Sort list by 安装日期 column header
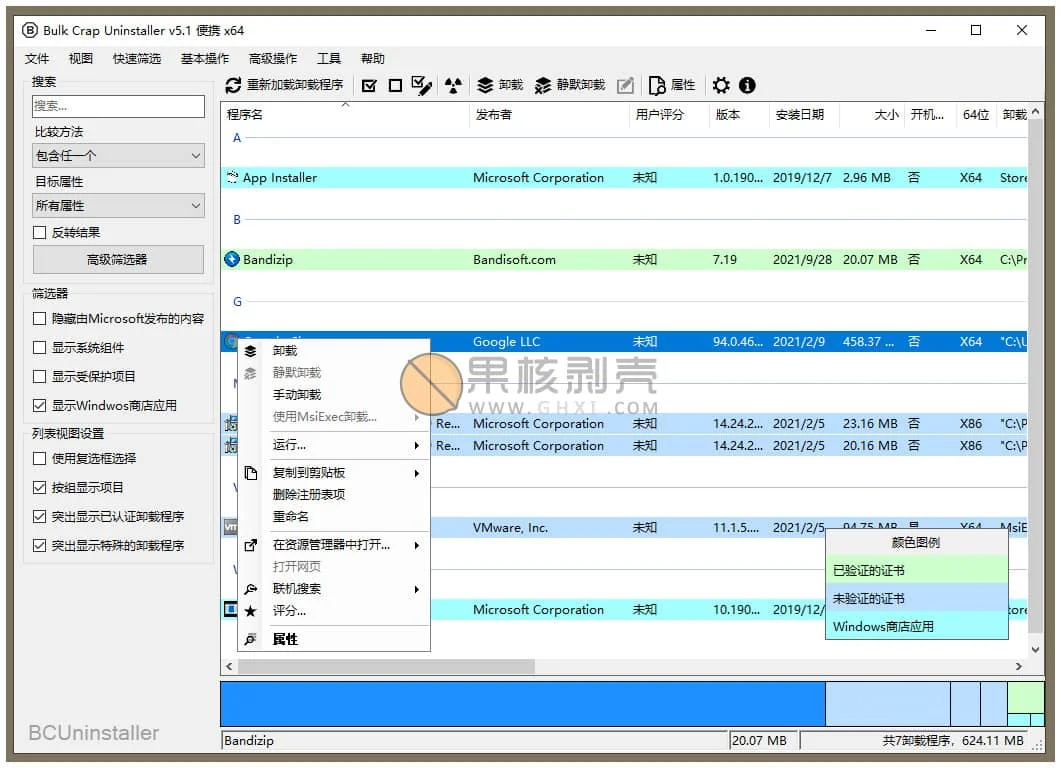The width and height of the screenshot is (1061, 768). coord(804,114)
